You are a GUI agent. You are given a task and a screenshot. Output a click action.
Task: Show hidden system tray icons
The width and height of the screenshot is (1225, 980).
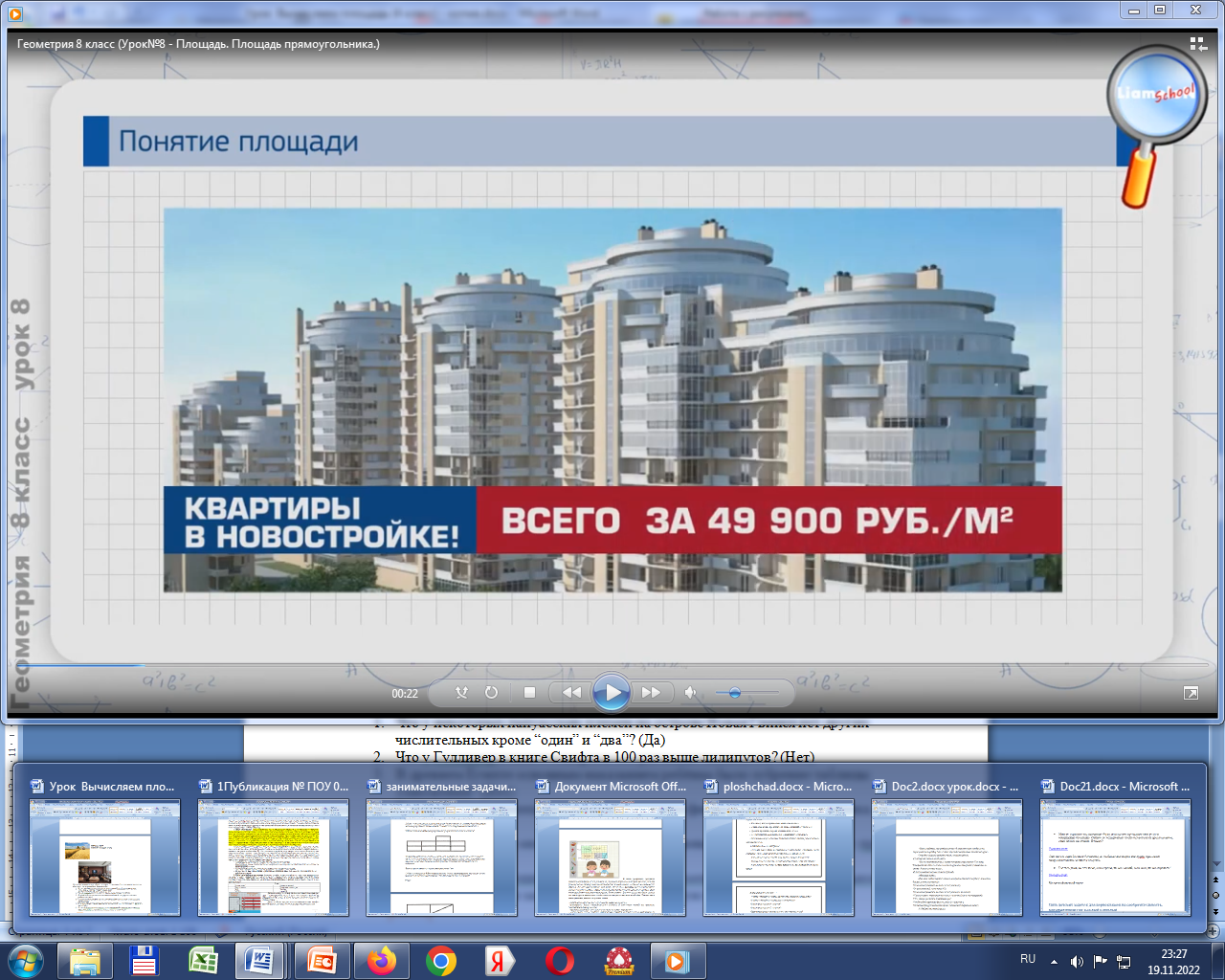click(1054, 961)
